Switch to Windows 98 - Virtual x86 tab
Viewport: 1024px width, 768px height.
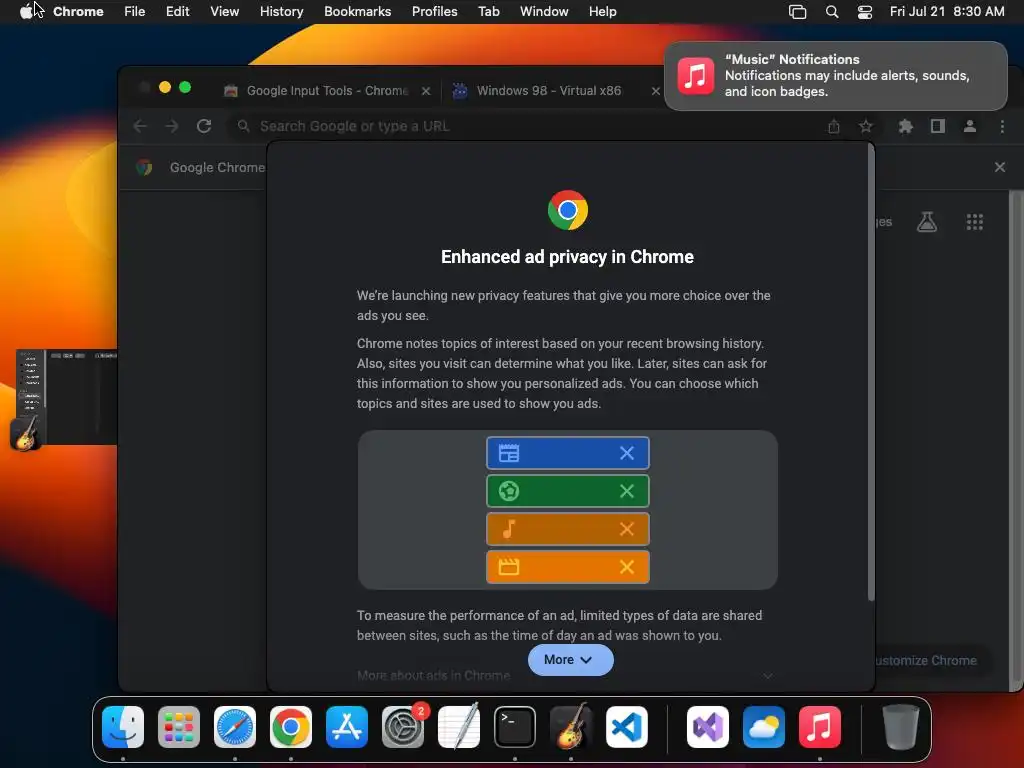click(x=549, y=91)
